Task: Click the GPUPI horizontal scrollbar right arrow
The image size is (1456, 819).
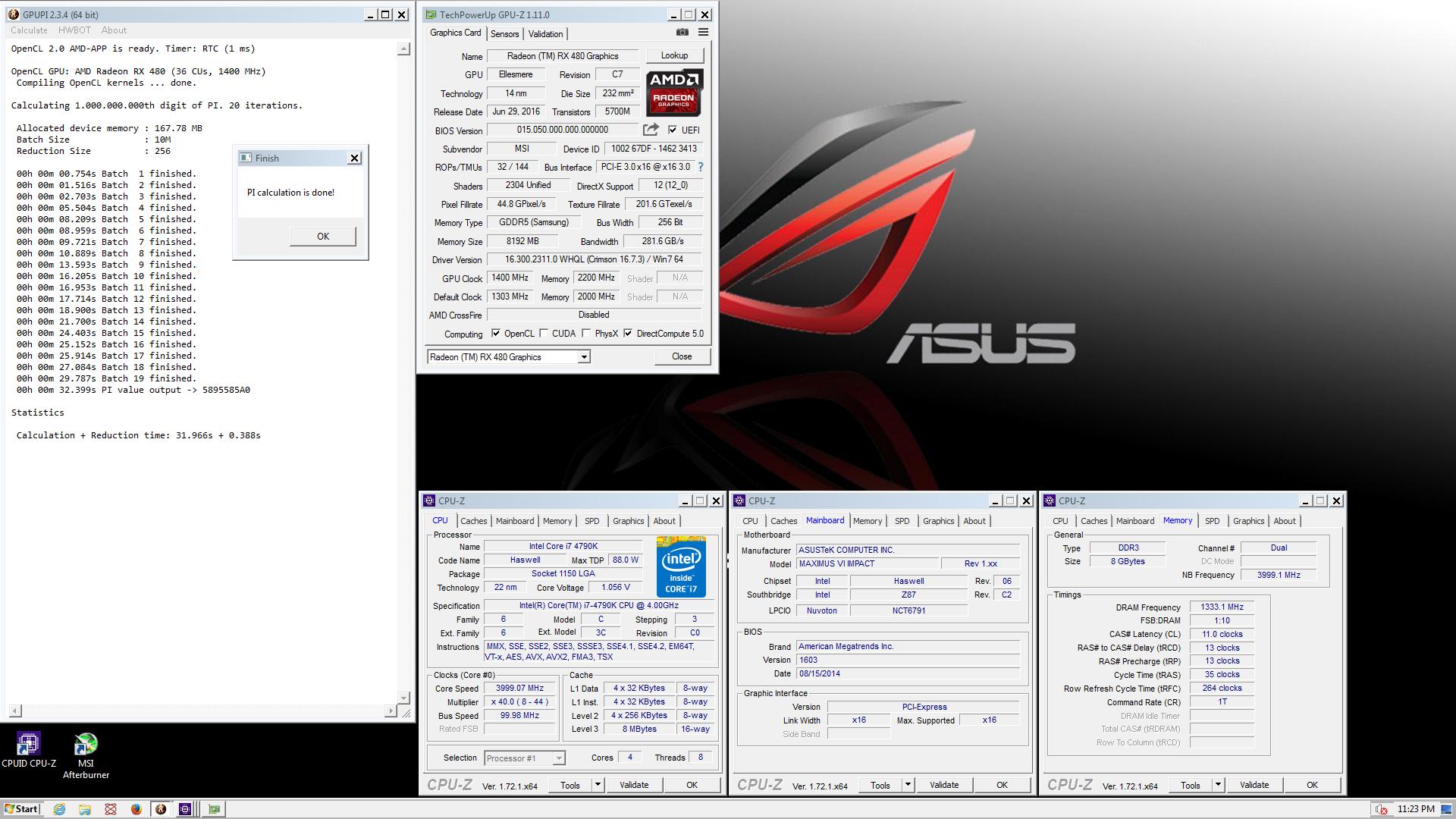Action: click(x=391, y=711)
